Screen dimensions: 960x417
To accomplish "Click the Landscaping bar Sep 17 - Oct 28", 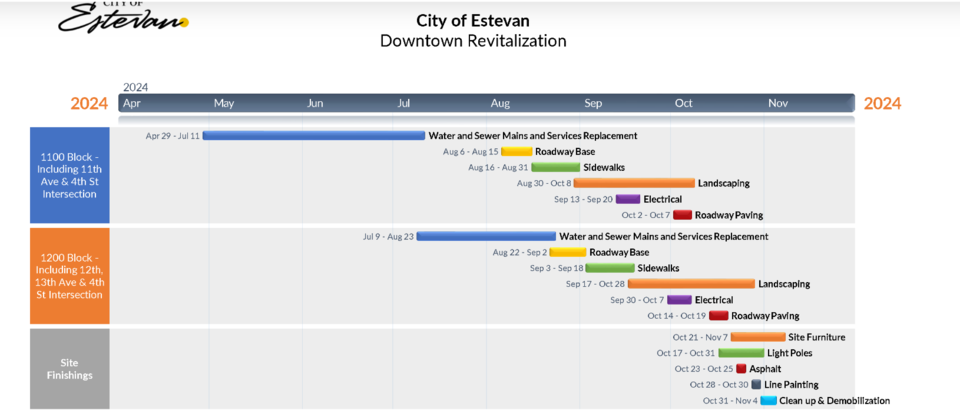I will [691, 284].
